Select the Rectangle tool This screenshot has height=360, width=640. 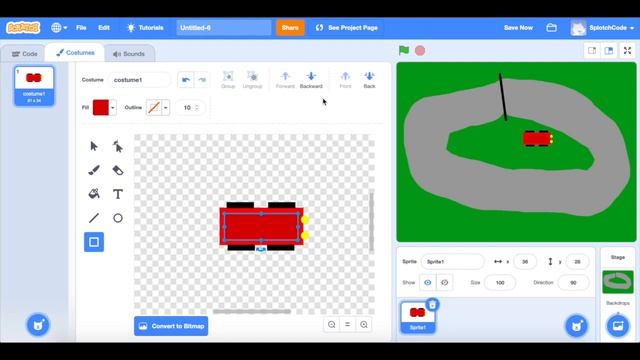(94, 242)
